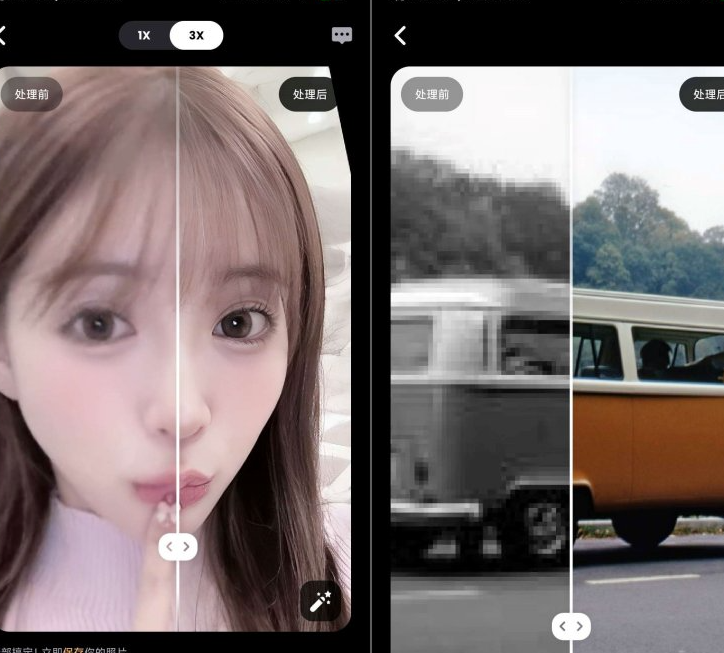Tap the magic wand enhance icon
The width and height of the screenshot is (724, 653).
pyautogui.click(x=320, y=601)
